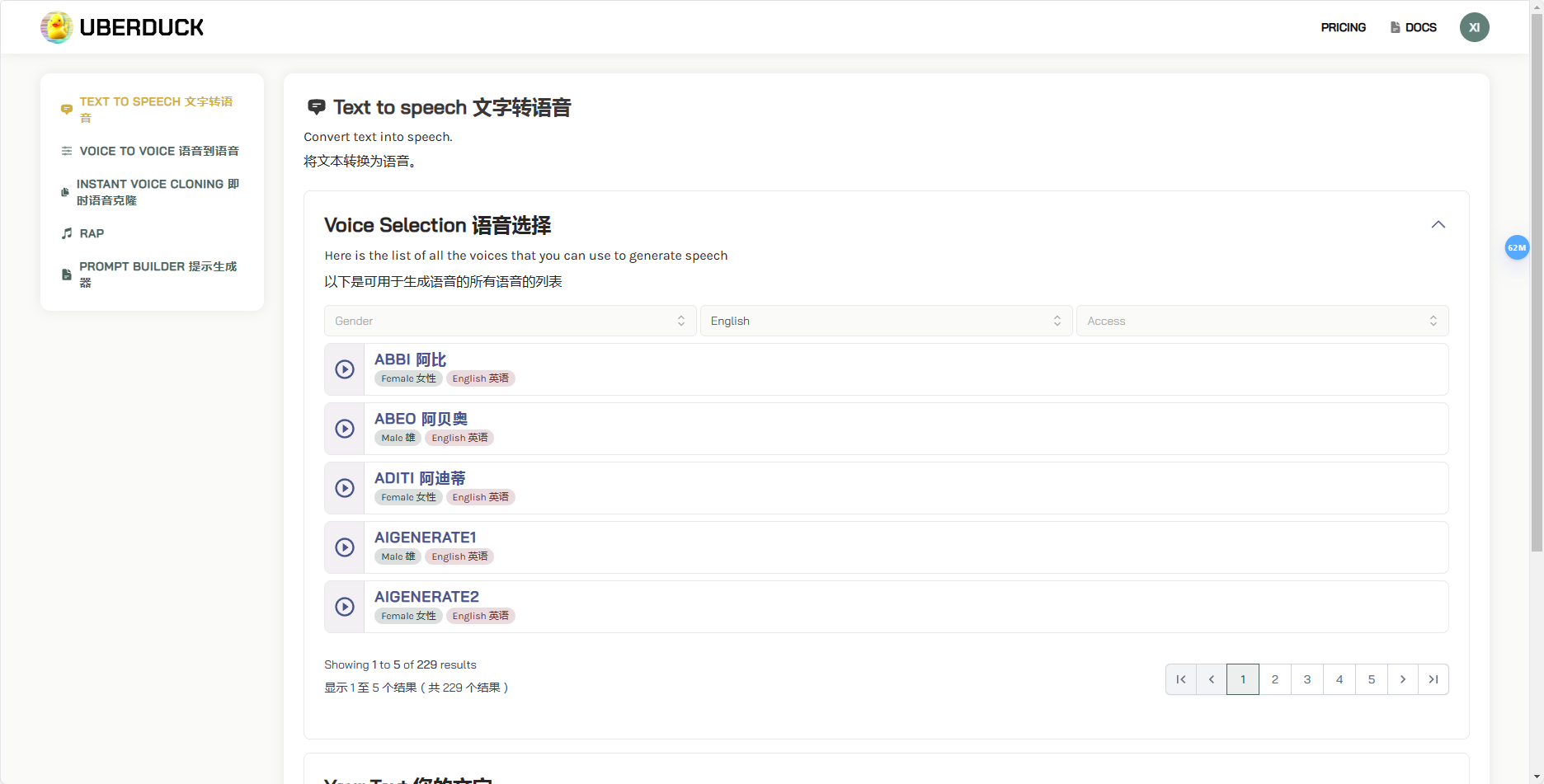The height and width of the screenshot is (784, 1544).
Task: Open the Pricing link
Action: click(1343, 27)
